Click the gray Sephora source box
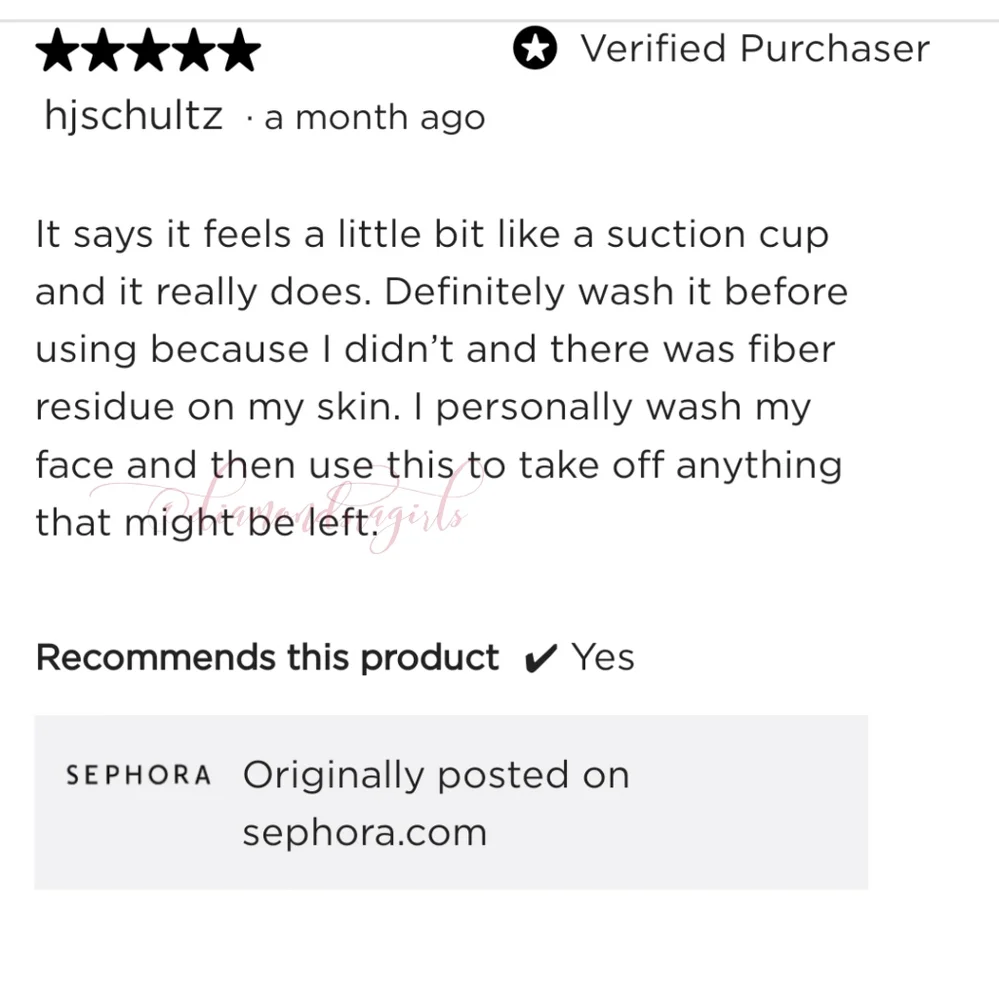Screen dimensions: 999x1000 [x=451, y=802]
